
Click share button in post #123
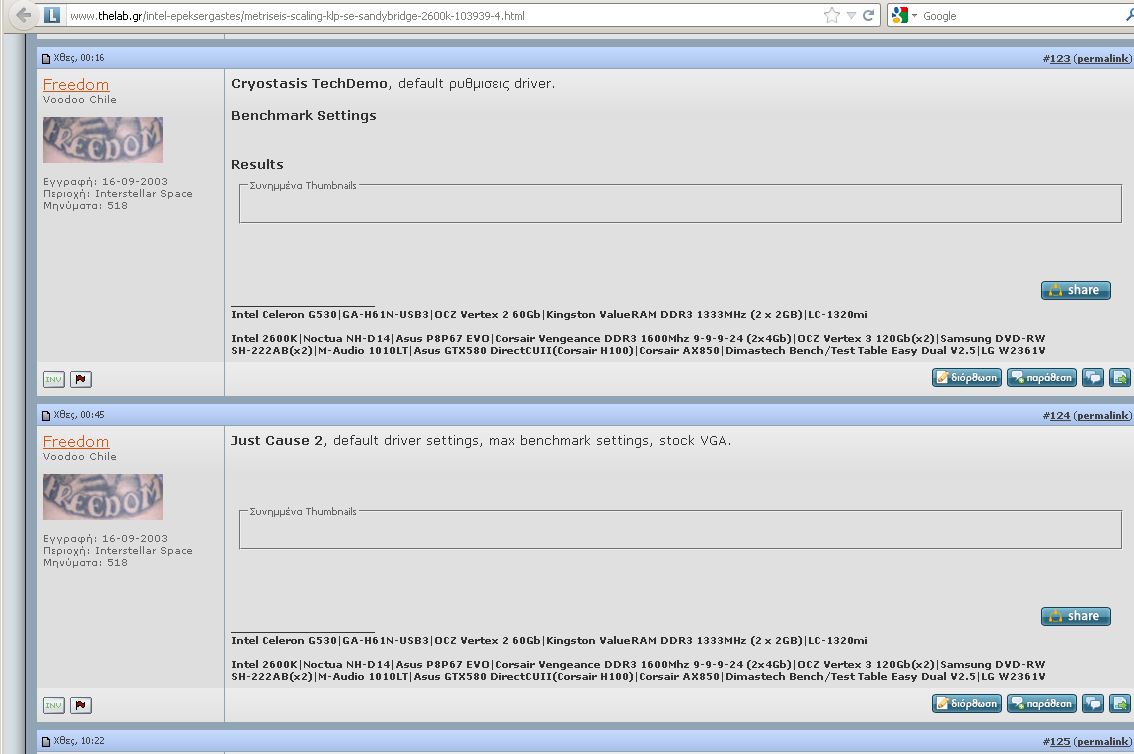pyautogui.click(x=1075, y=290)
